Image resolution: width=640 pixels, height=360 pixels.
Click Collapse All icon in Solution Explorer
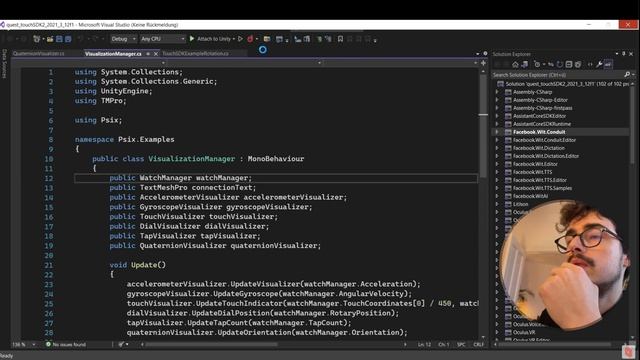(x=569, y=64)
